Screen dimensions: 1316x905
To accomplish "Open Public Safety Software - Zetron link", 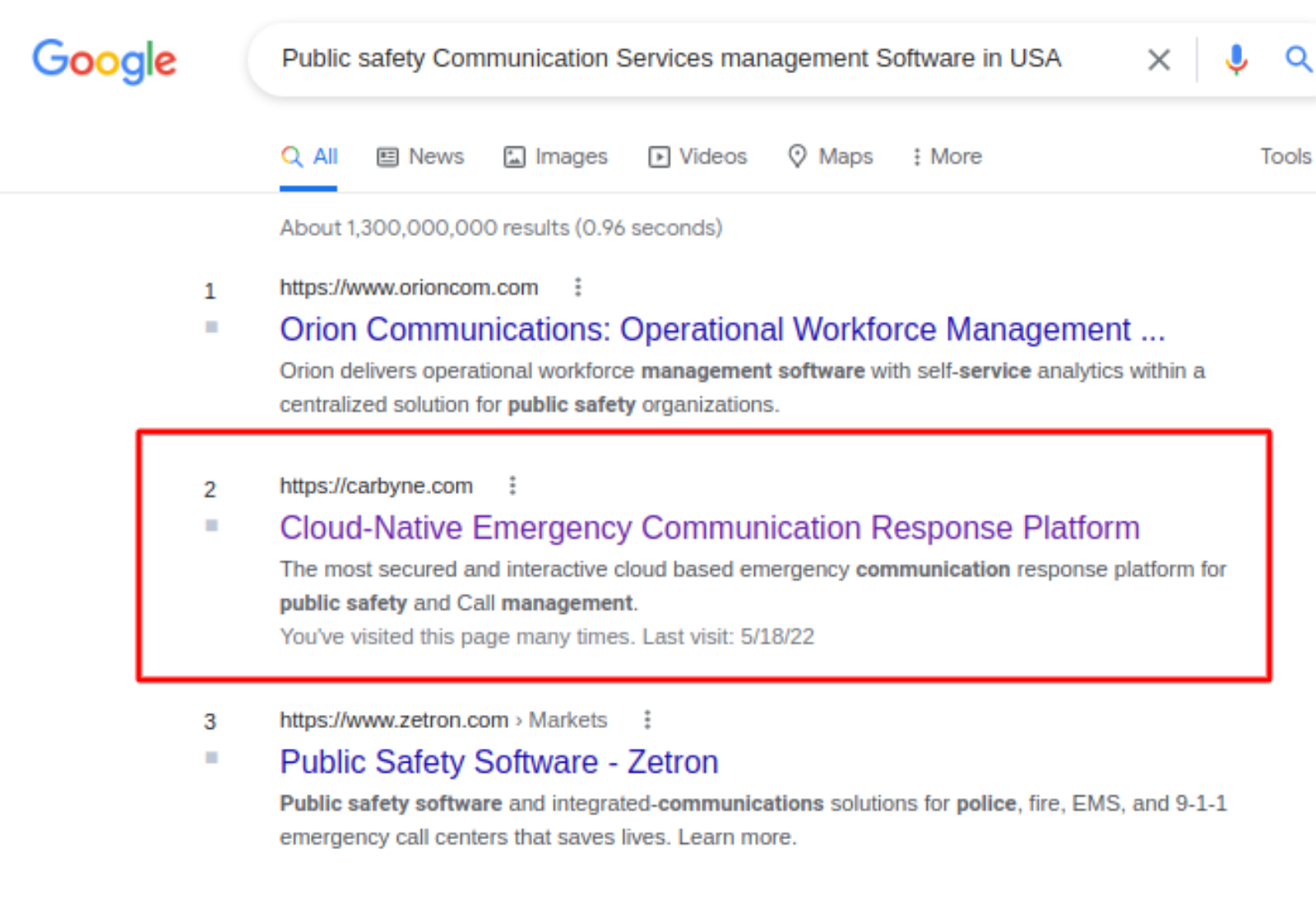I will pos(498,762).
